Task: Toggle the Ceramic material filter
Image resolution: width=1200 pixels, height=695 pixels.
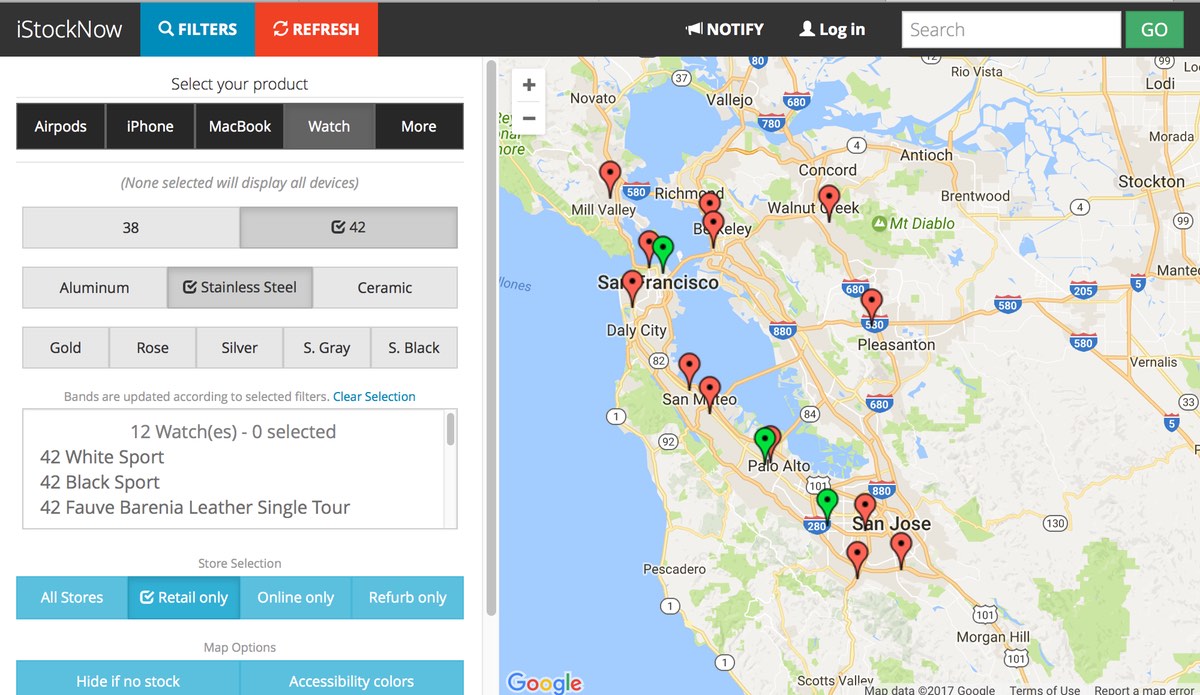Action: (x=385, y=287)
